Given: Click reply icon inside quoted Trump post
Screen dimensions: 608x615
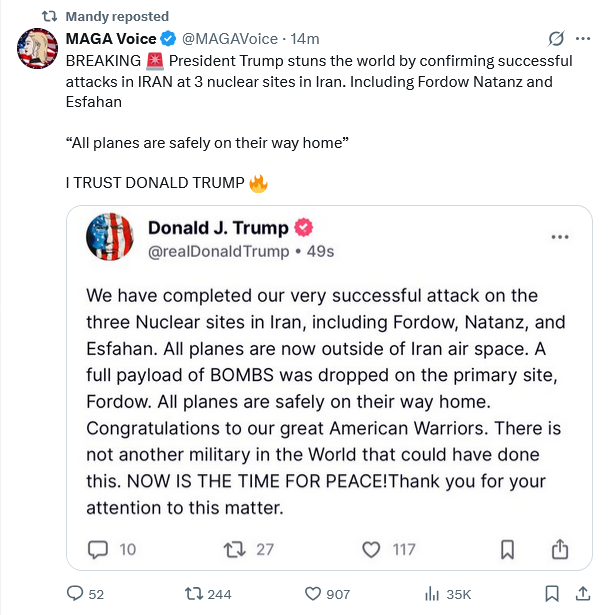Looking at the screenshot, I should coord(98,548).
